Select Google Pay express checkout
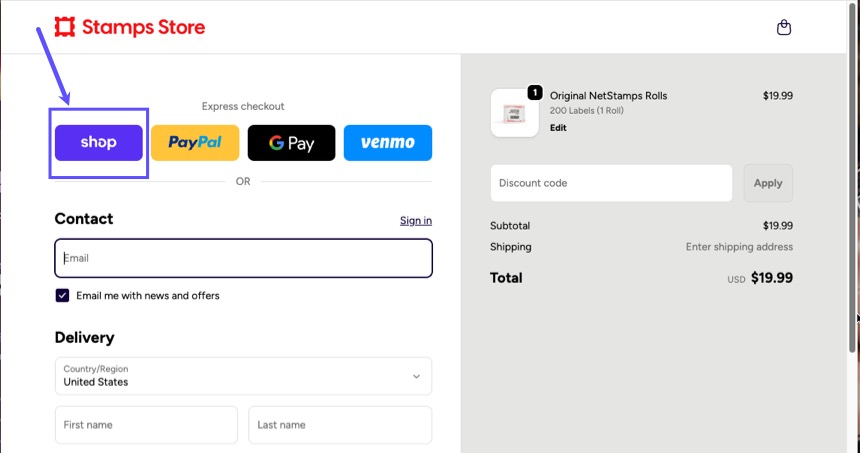The width and height of the screenshot is (860, 453). (291, 143)
